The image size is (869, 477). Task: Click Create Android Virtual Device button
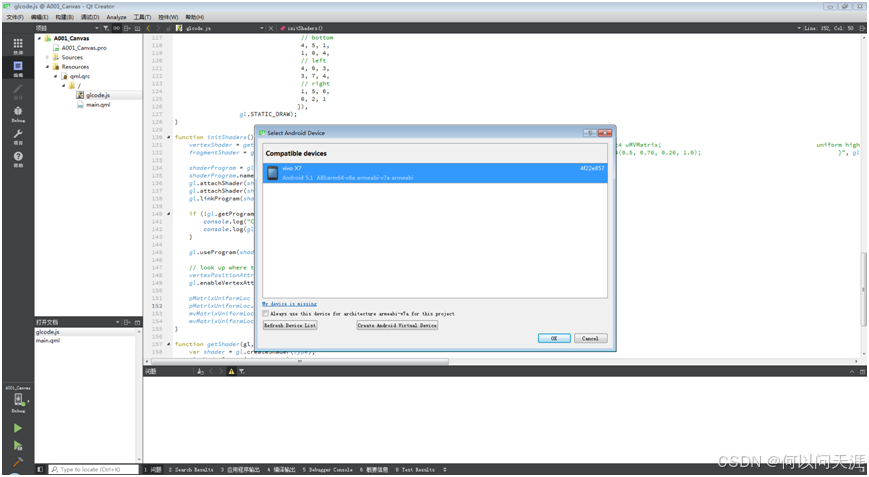tap(397, 325)
